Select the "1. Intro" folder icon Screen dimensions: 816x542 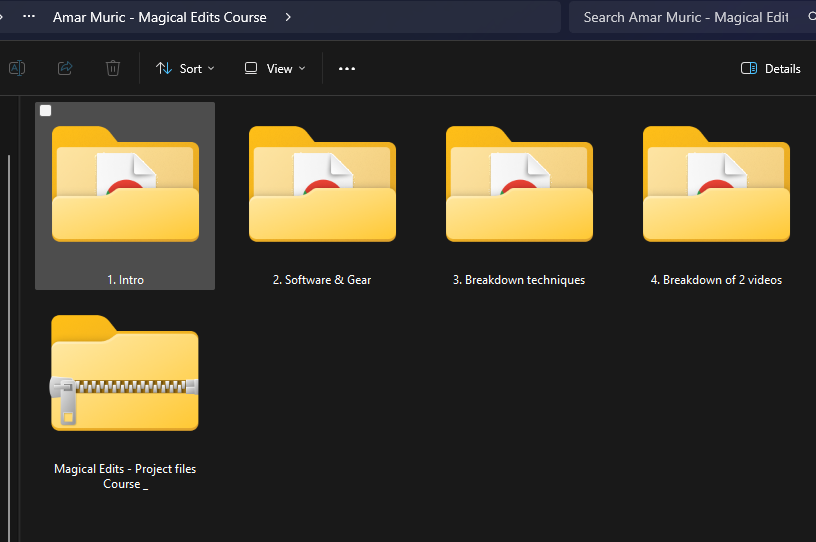pos(125,184)
